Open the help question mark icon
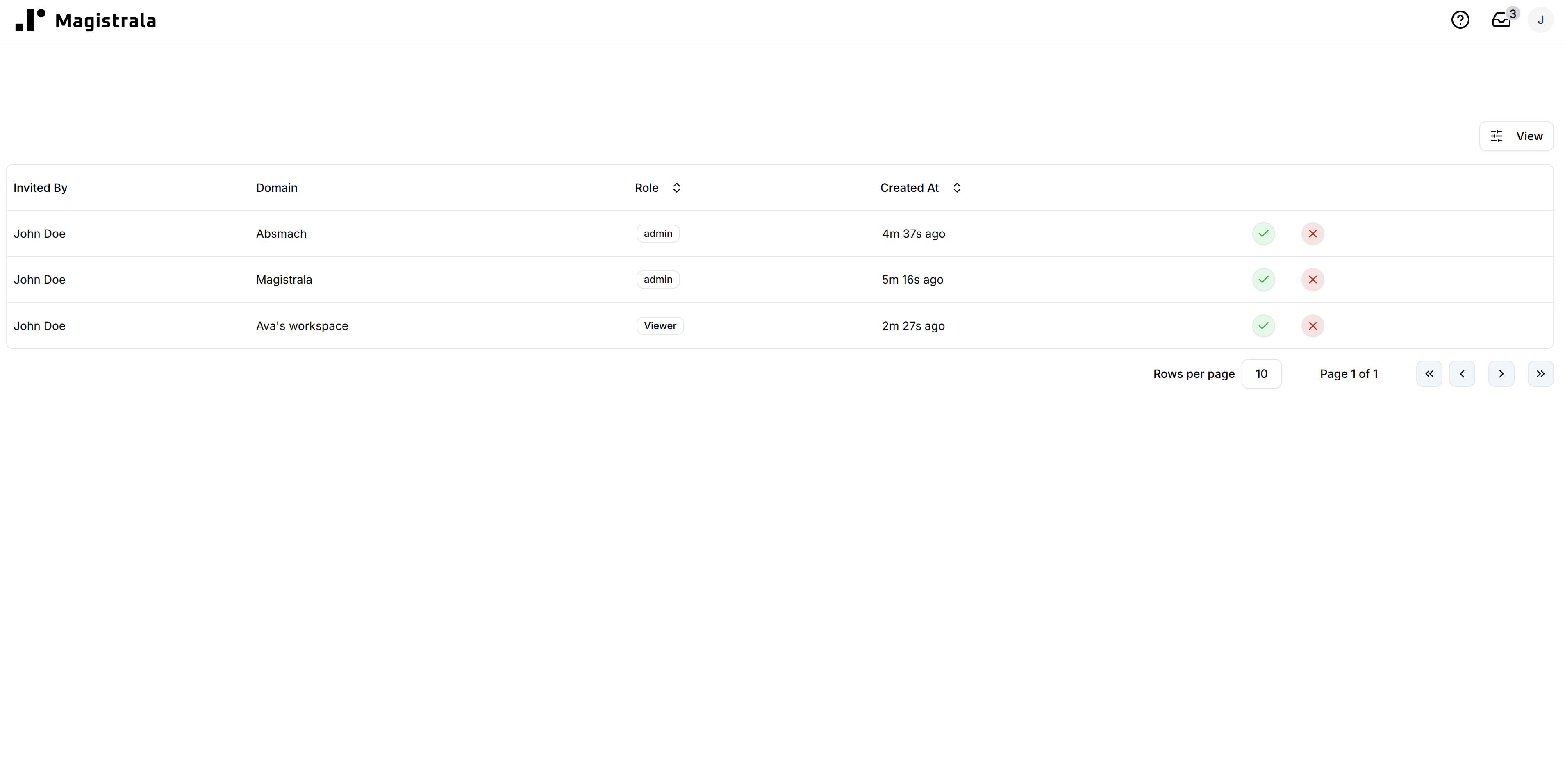Screen dimensions: 1565x784 (1460, 20)
